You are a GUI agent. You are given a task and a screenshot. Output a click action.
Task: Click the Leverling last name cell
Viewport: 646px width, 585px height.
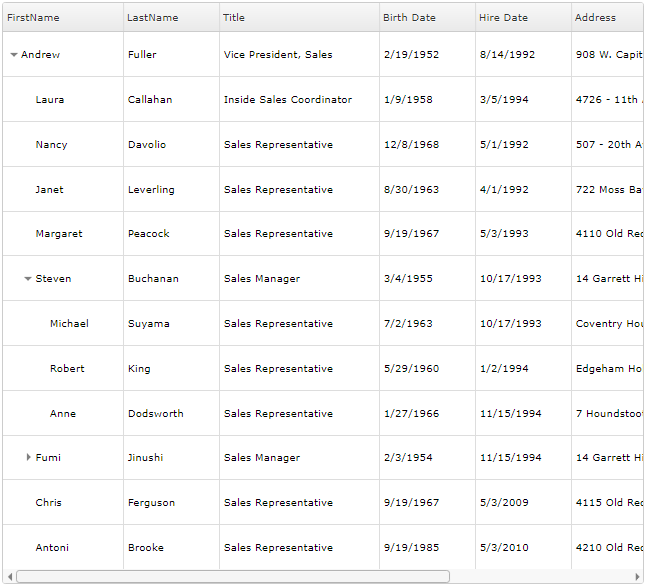point(151,190)
